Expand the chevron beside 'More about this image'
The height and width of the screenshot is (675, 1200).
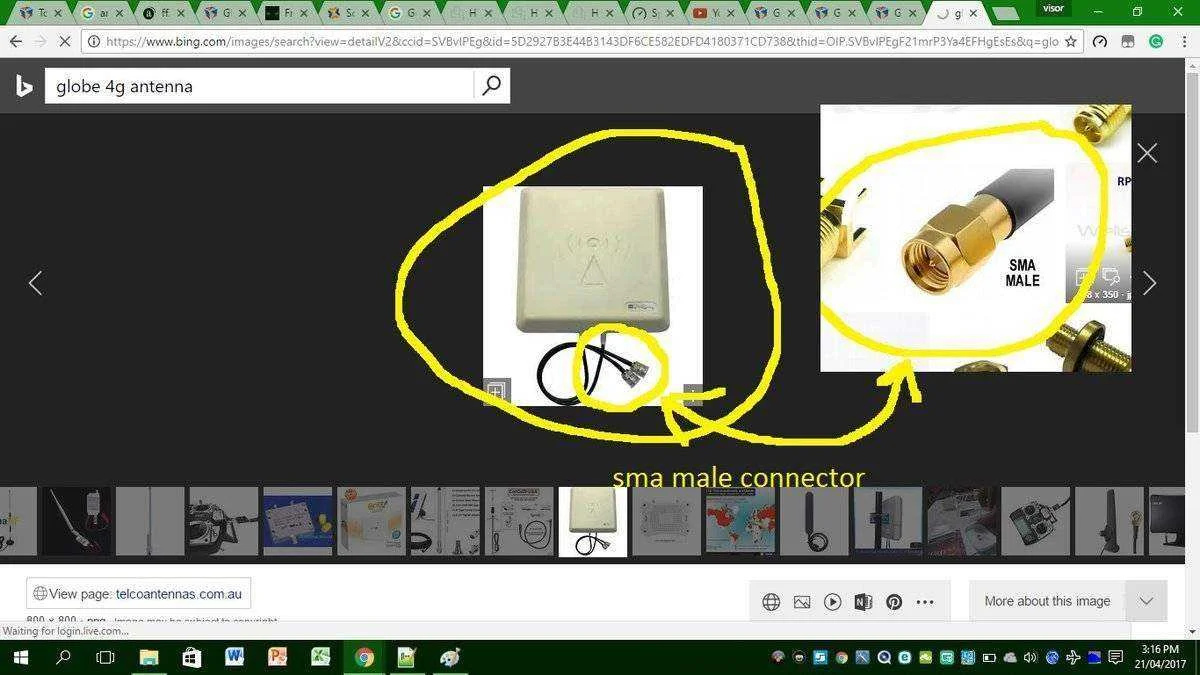tap(1146, 601)
